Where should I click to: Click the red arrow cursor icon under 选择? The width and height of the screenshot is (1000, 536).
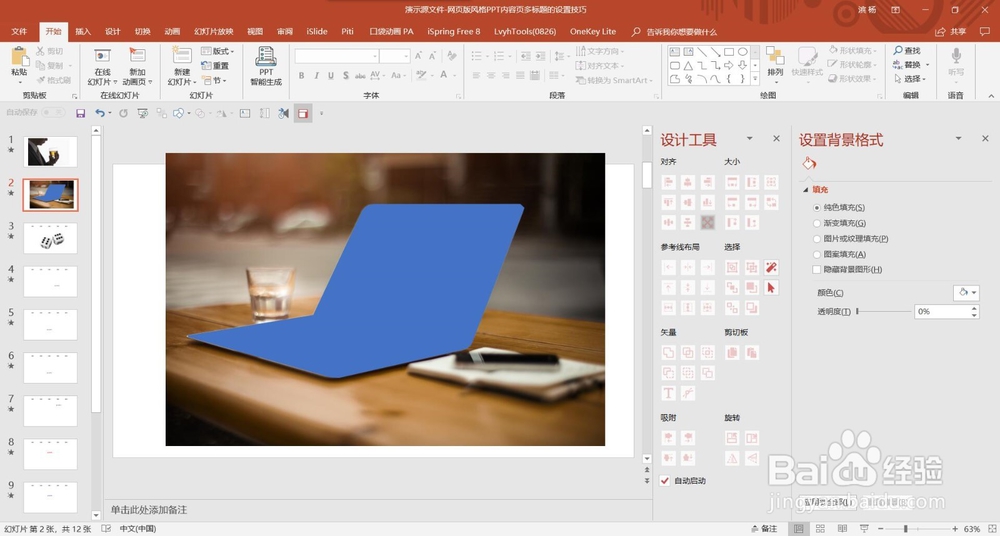[771, 288]
